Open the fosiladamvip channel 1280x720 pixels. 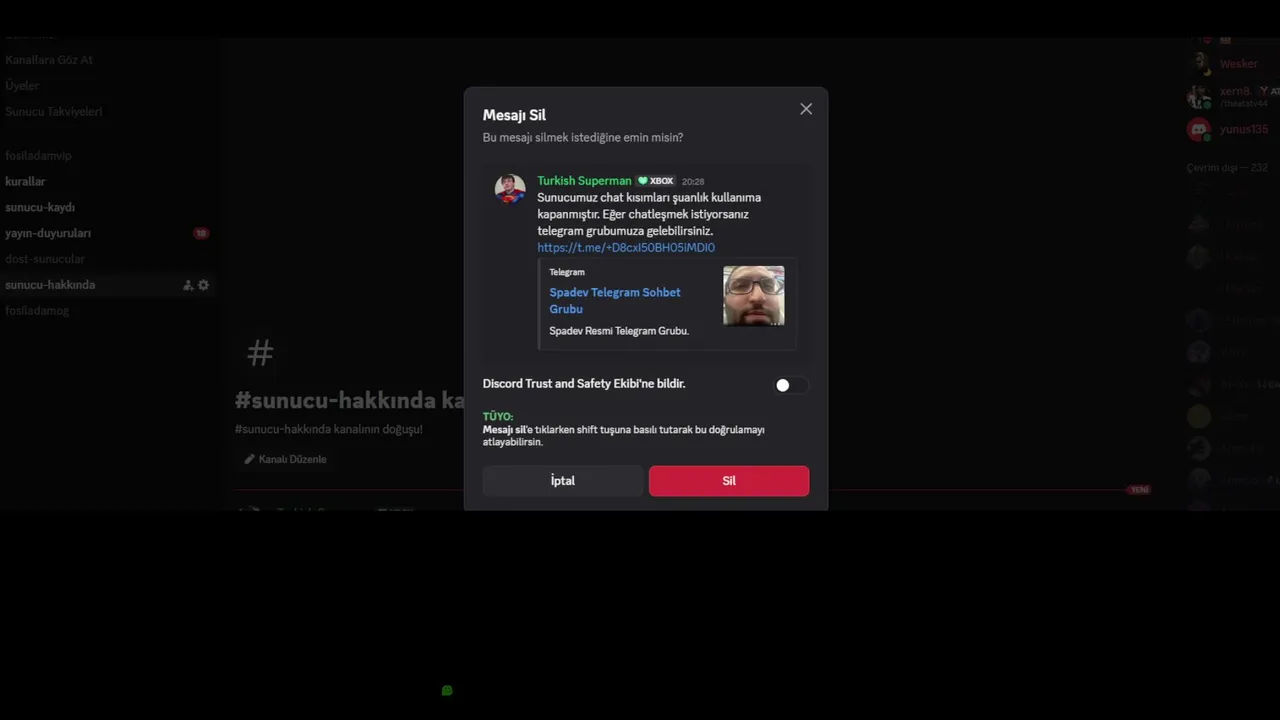38,156
